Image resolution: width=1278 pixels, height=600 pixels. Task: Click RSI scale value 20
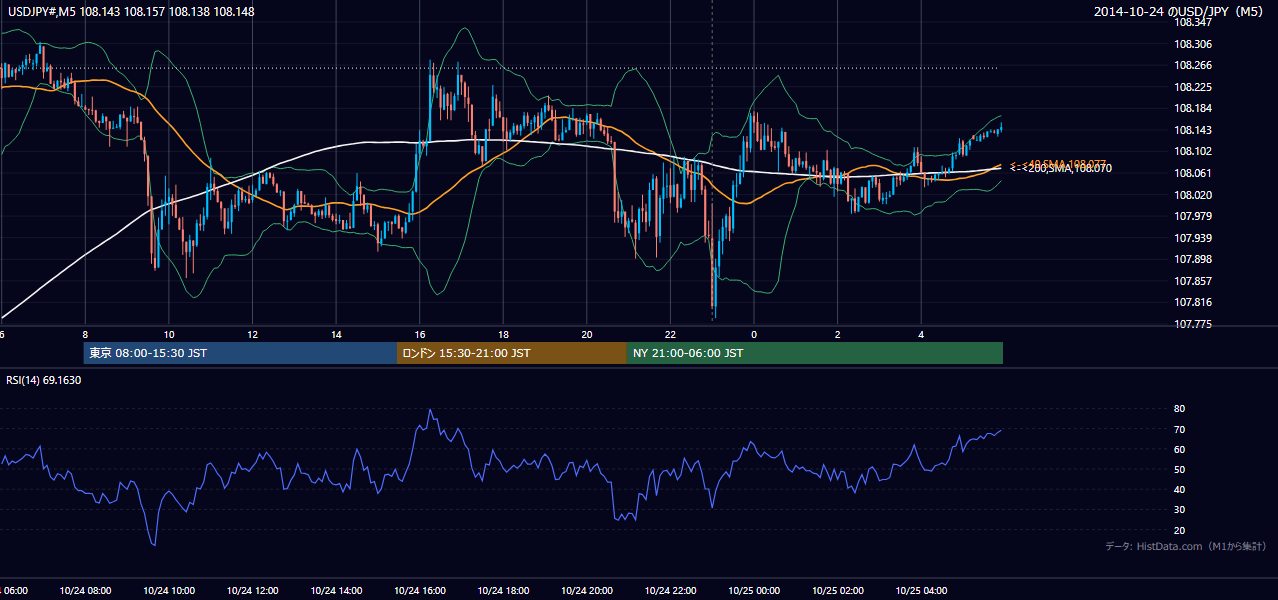[x=1180, y=530]
